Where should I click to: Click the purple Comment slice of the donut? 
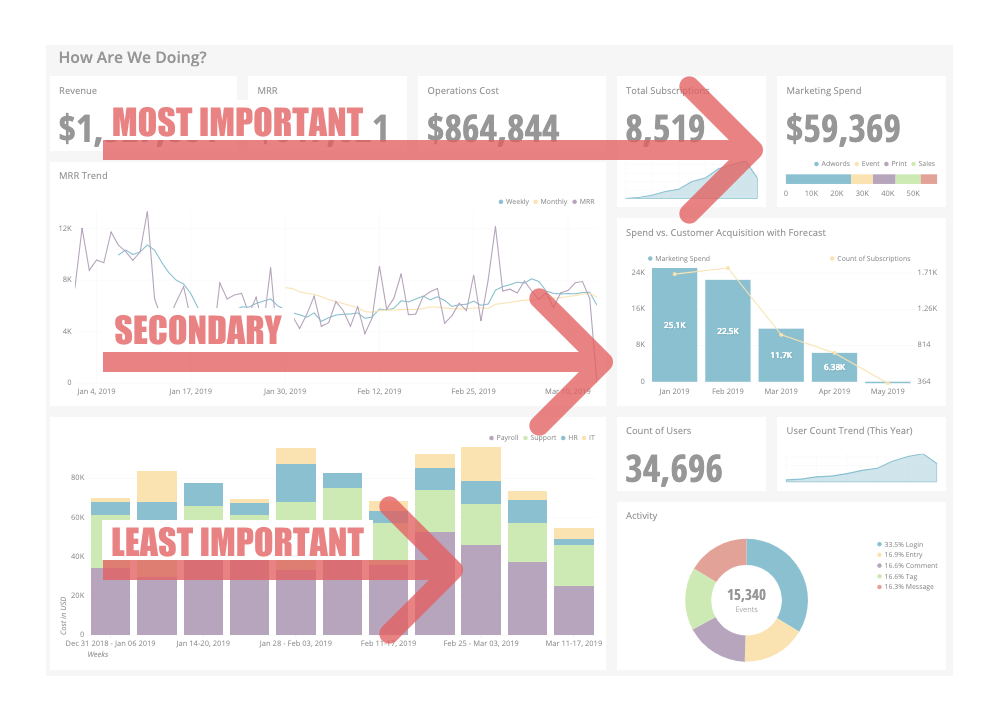(721, 640)
